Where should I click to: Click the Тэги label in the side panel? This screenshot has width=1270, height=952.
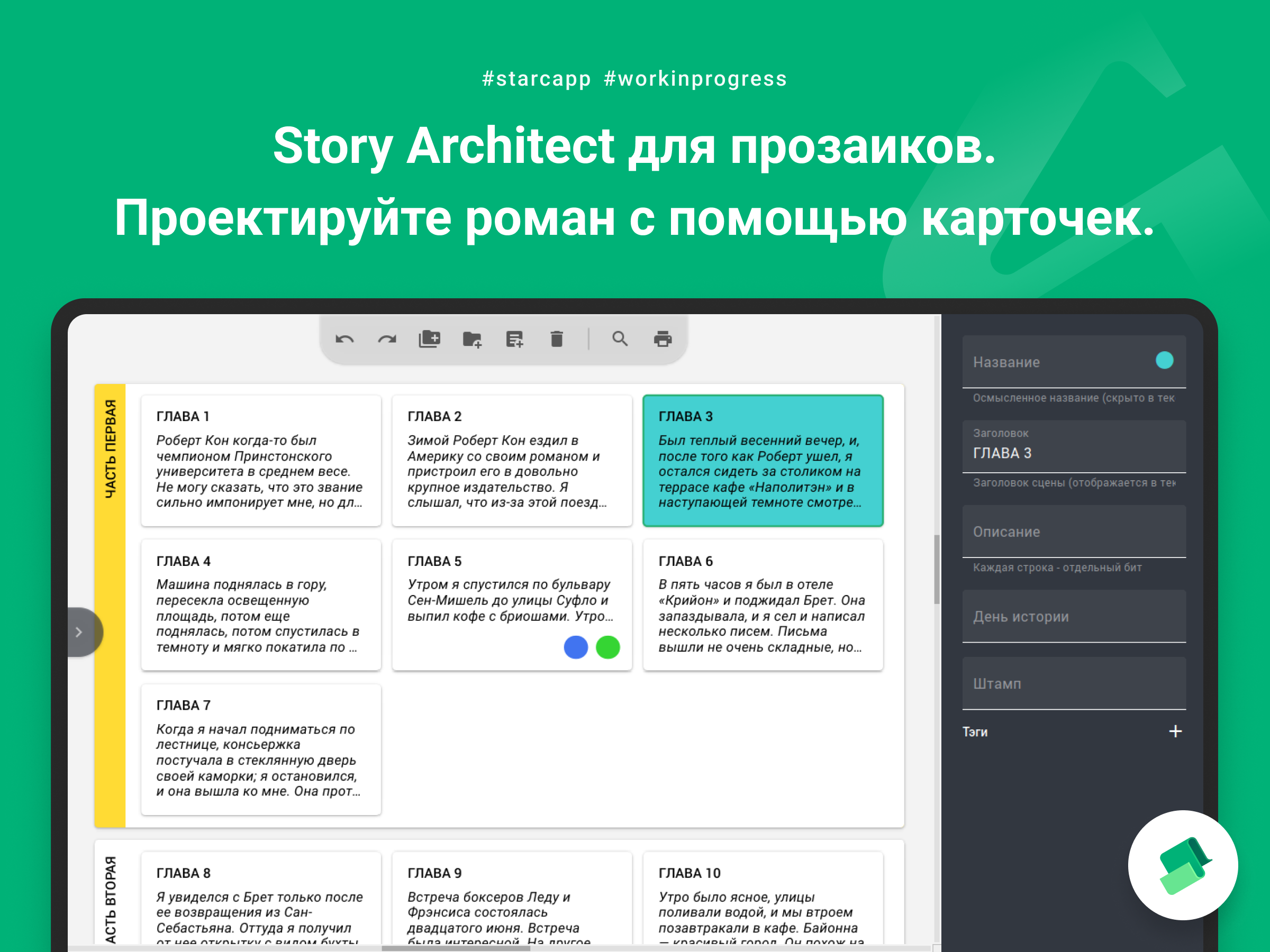coord(975,731)
